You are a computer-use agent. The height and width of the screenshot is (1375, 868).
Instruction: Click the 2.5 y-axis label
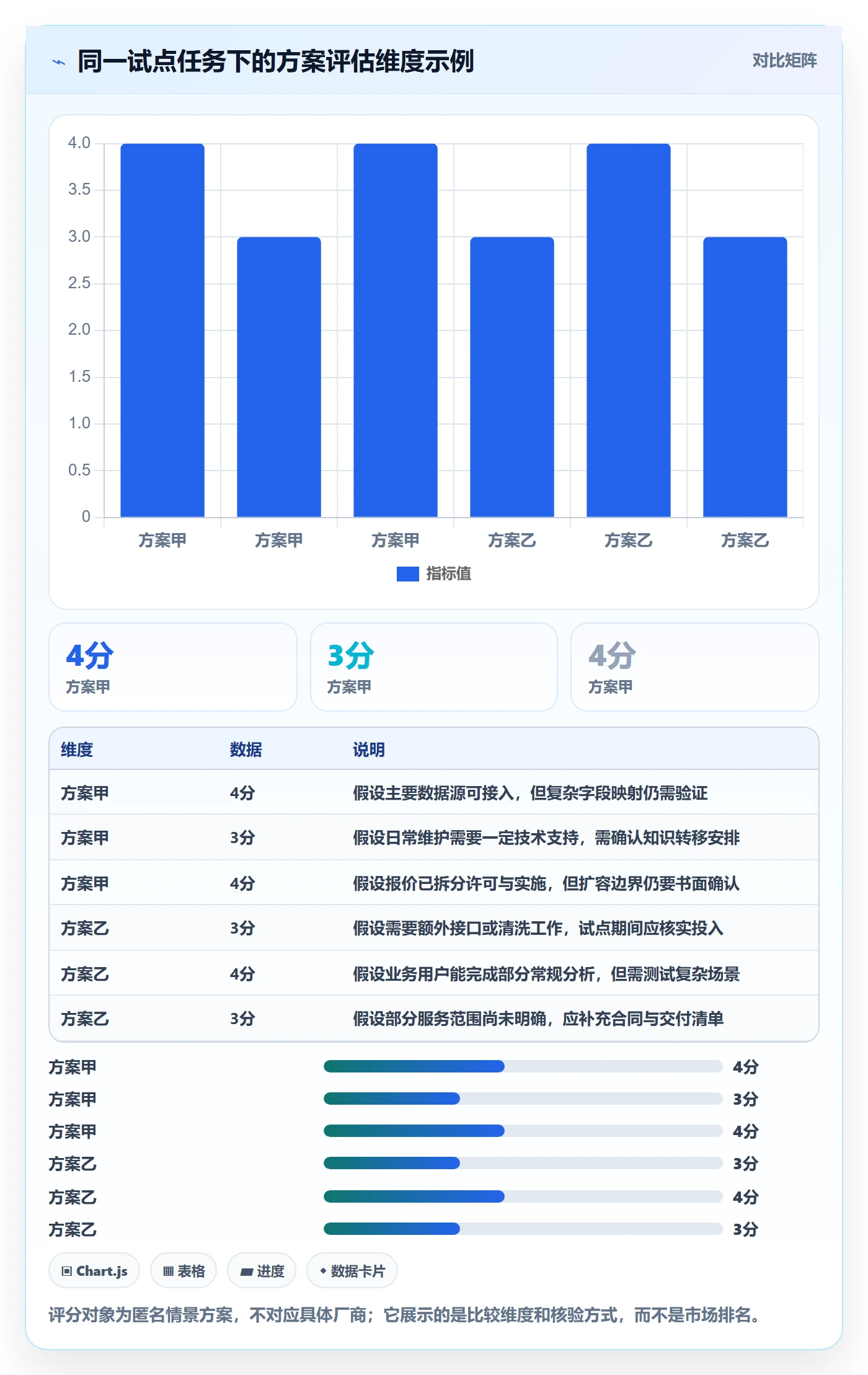(79, 283)
